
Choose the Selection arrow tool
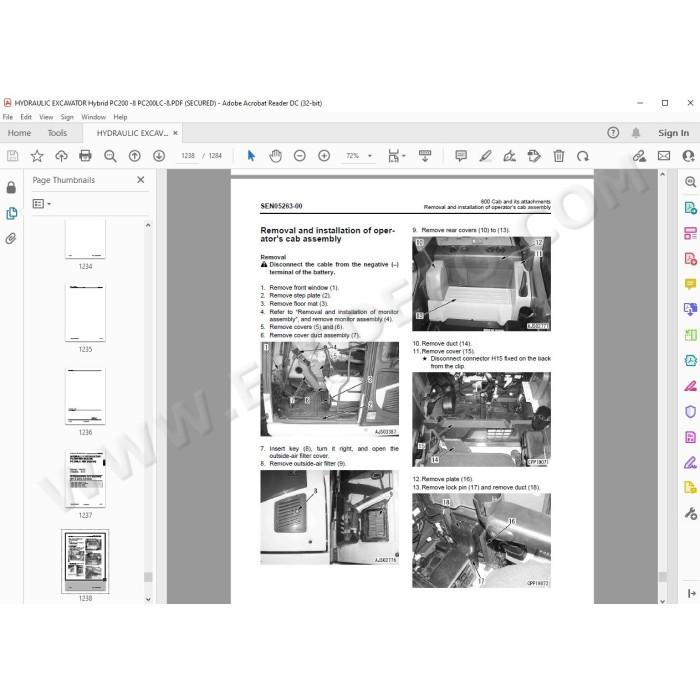(x=251, y=156)
